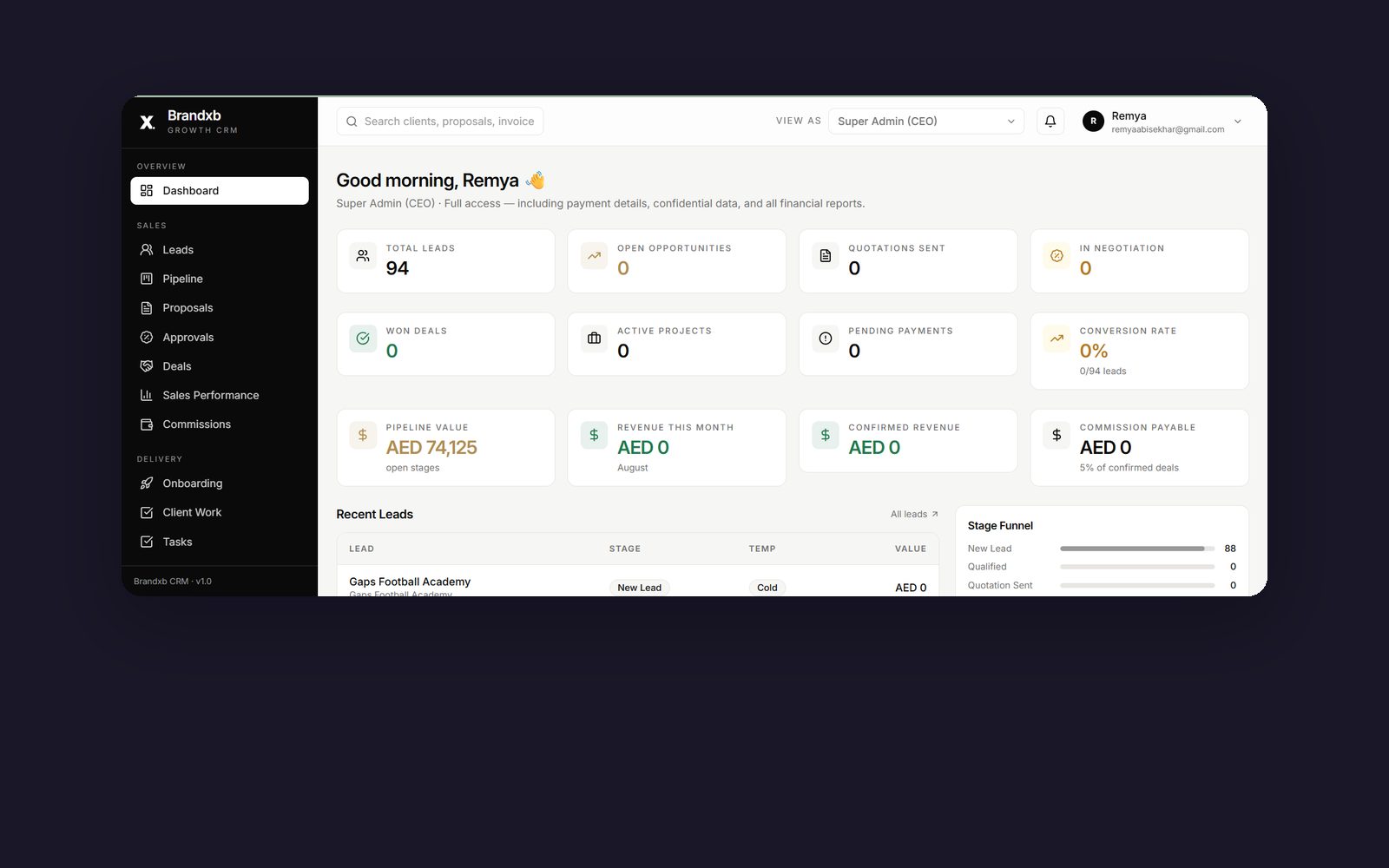Click the New Lead stage badge
This screenshot has width=1389, height=868.
pos(640,588)
